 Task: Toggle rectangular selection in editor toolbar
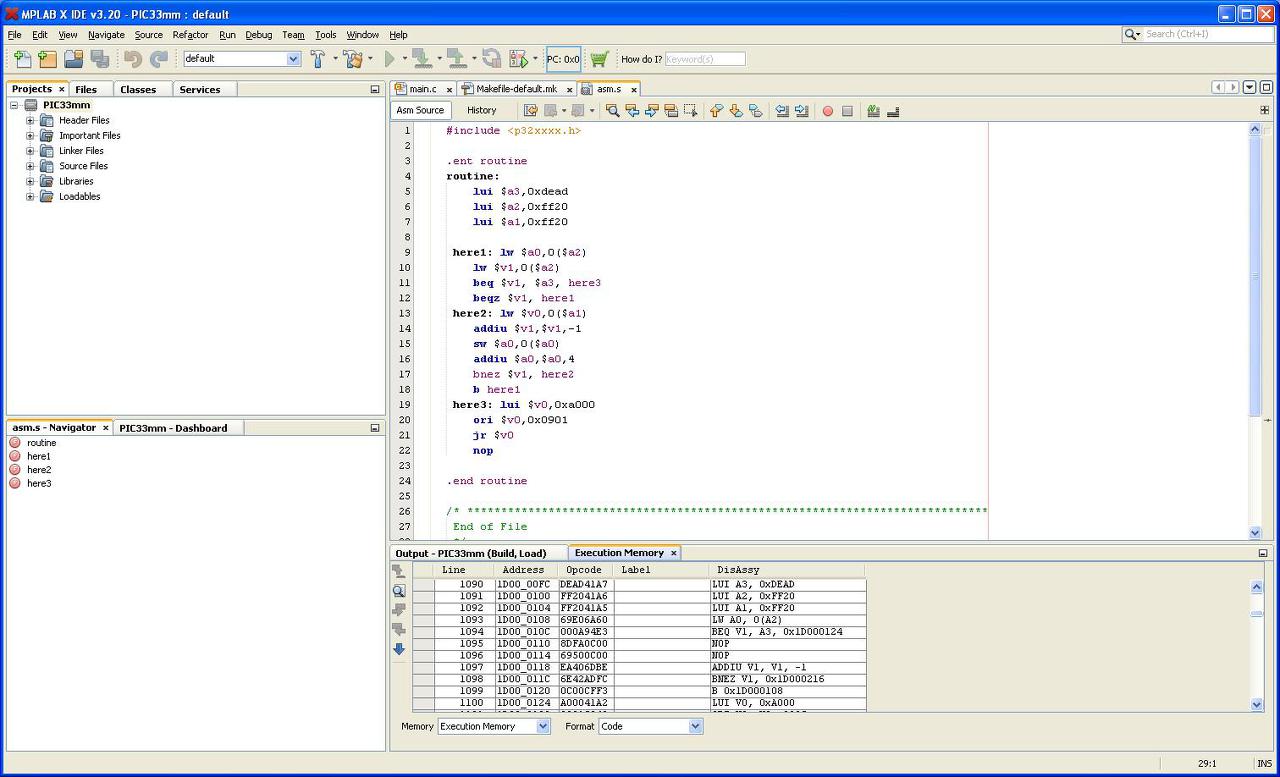pos(691,111)
